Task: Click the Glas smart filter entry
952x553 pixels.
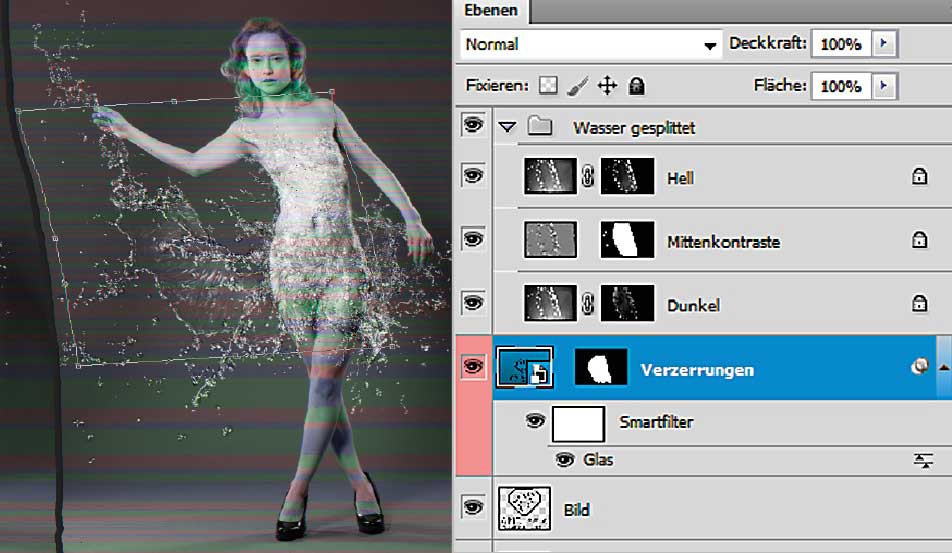Action: (x=598, y=460)
